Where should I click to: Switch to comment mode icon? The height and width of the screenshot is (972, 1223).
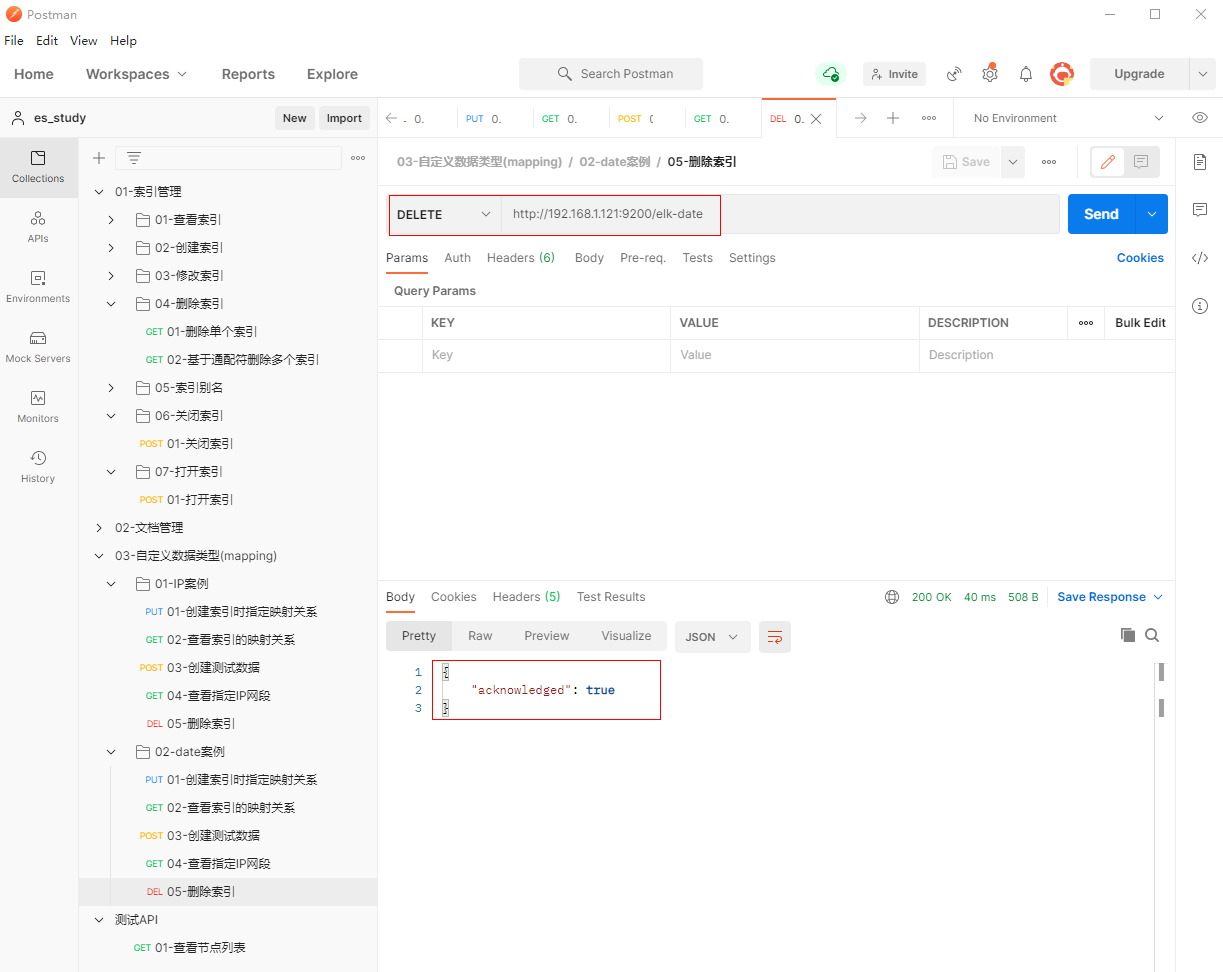coord(1140,162)
